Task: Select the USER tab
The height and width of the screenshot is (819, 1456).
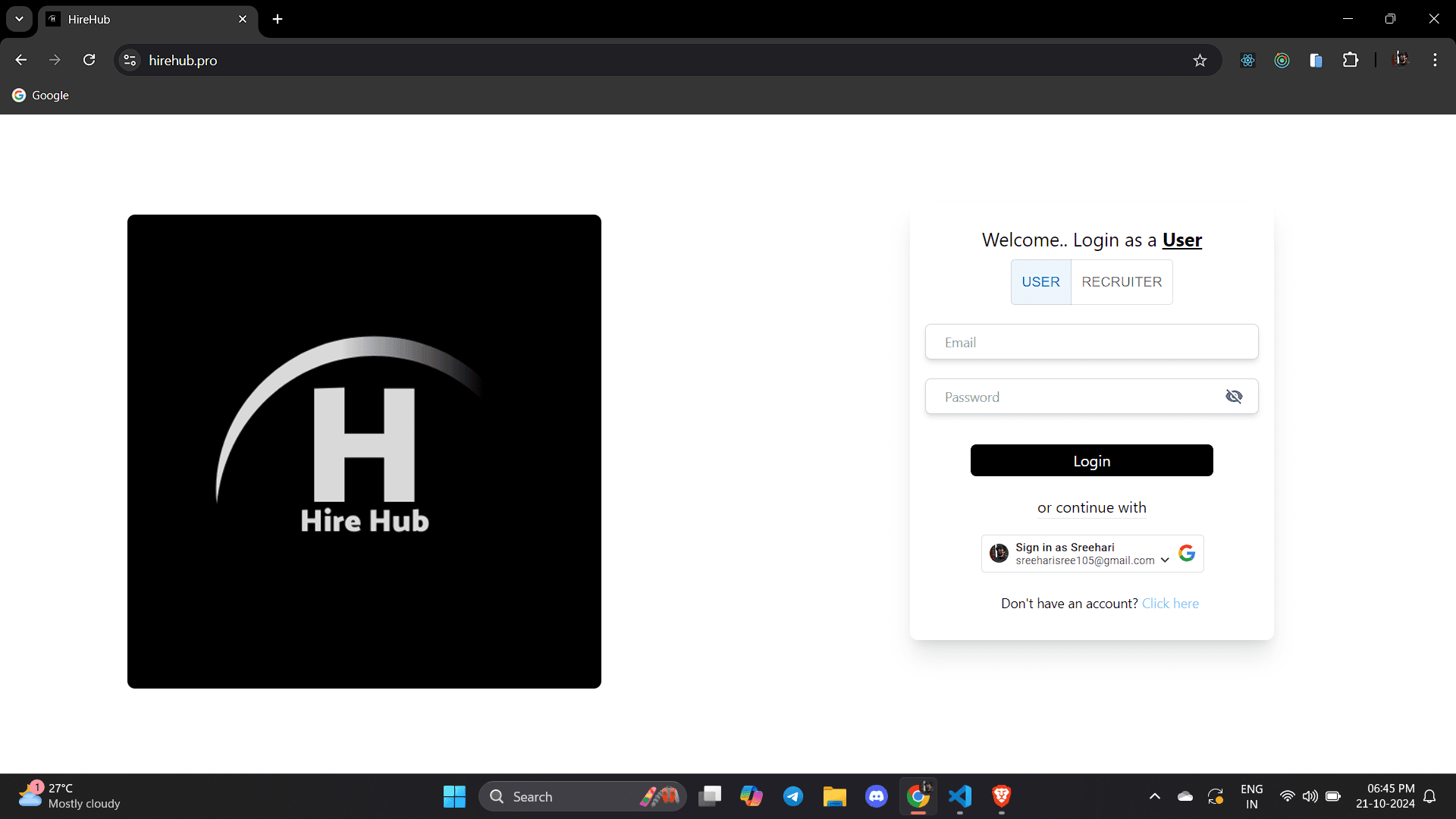Action: 1041,281
